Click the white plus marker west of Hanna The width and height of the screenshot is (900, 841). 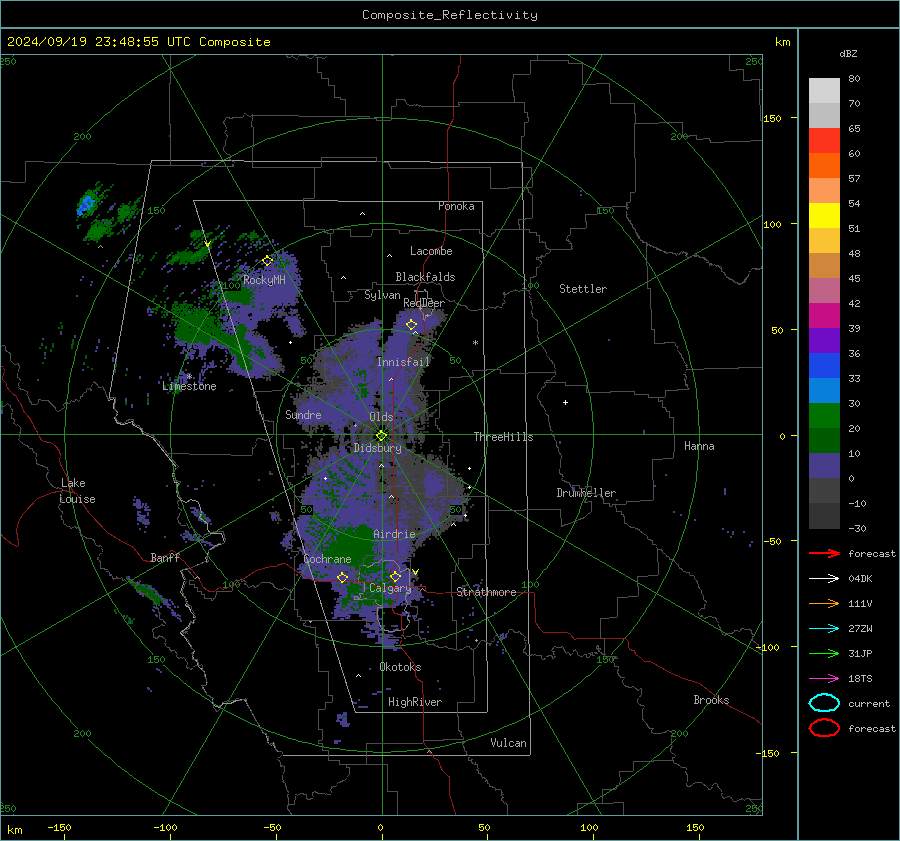coord(565,402)
